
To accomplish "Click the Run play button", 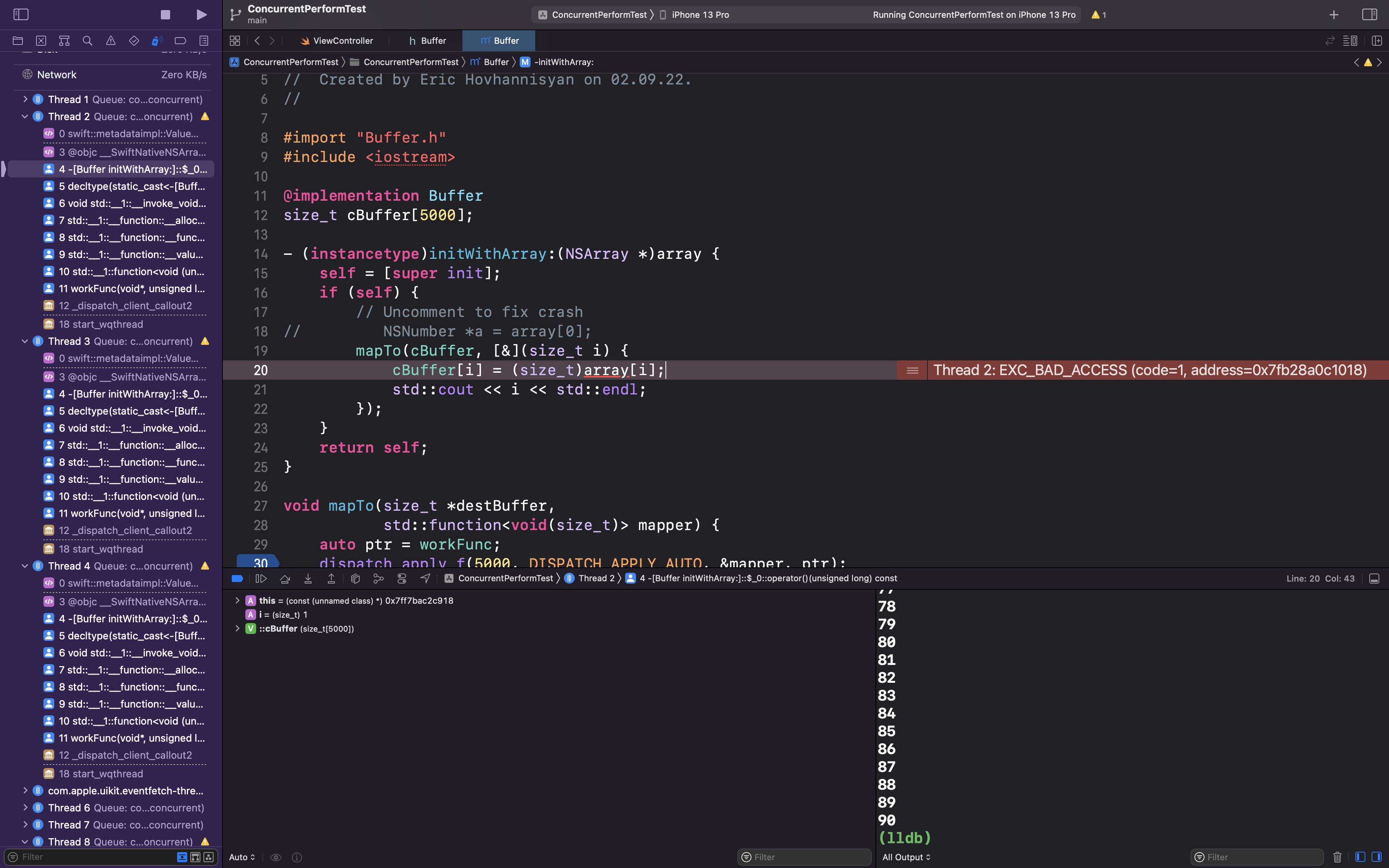I will coord(202,14).
